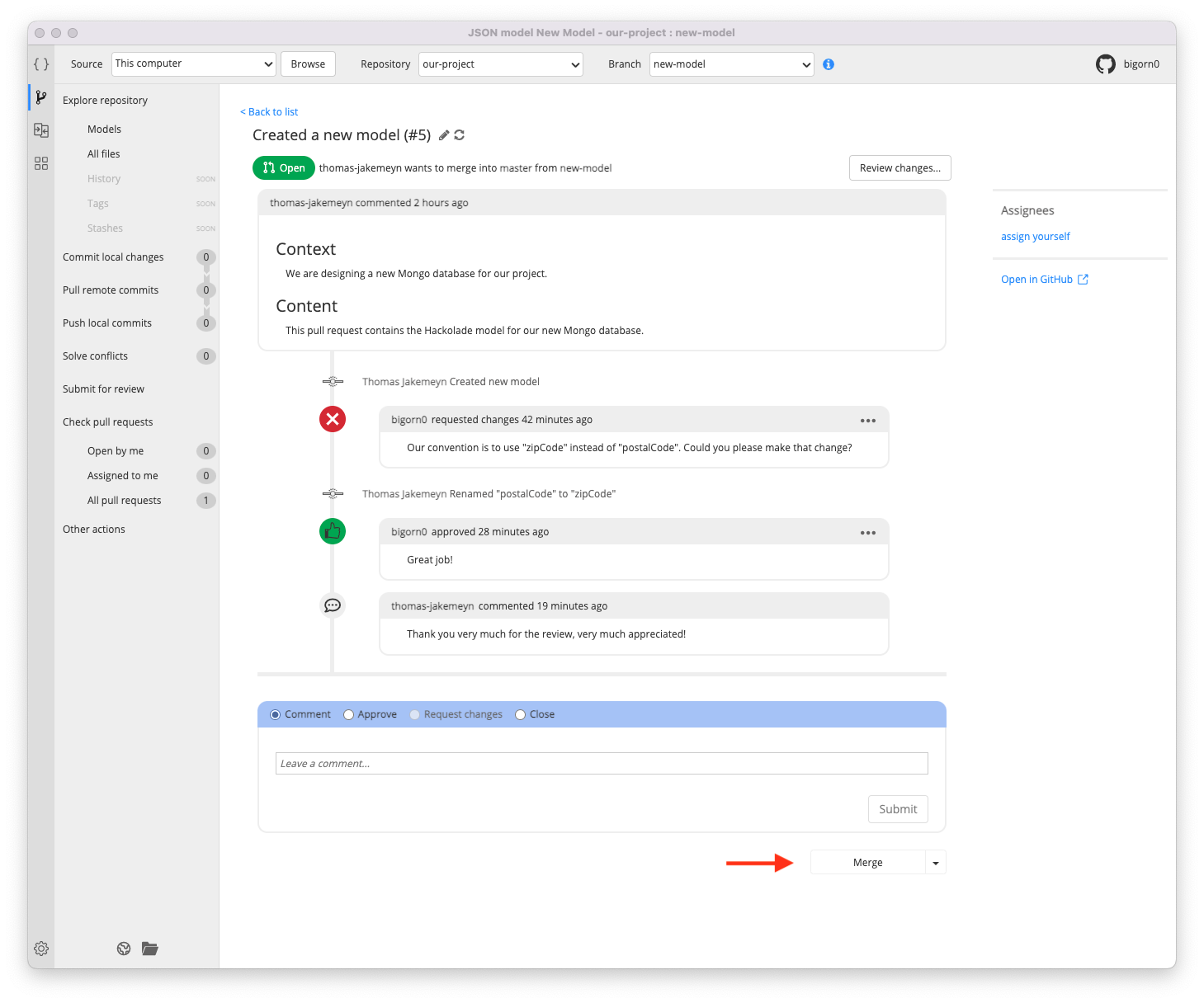This screenshot has height=1003, width=1204.
Task: Refresh the pull request via refresh icon
Action: (x=460, y=134)
